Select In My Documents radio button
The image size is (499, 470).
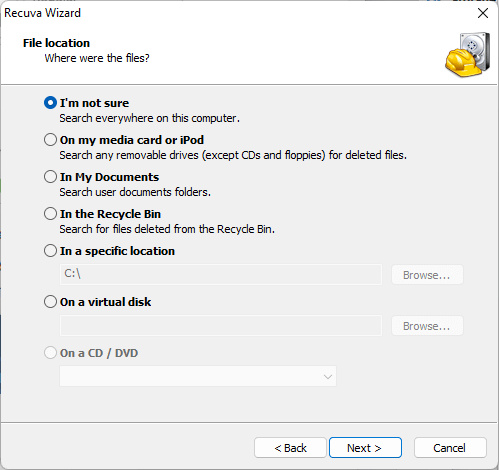[x=50, y=177]
